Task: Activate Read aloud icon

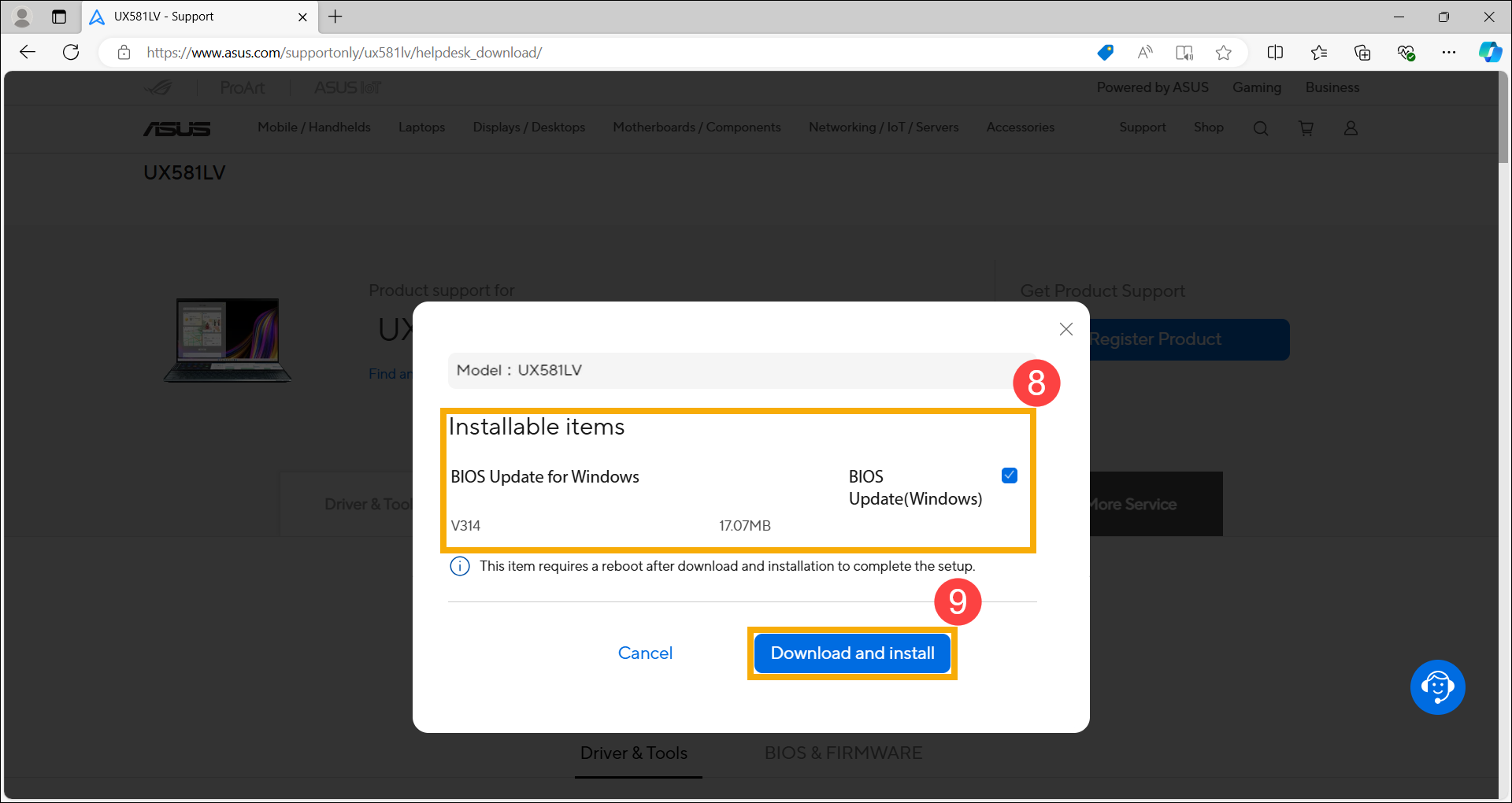Action: 1145,53
